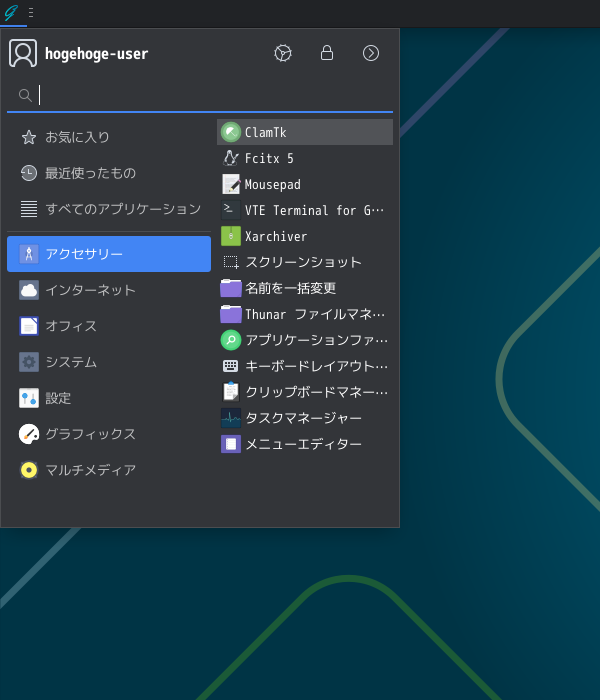Image resolution: width=600 pixels, height=700 pixels.
Task: Launch メニューエディター
Action: [x=305, y=444]
